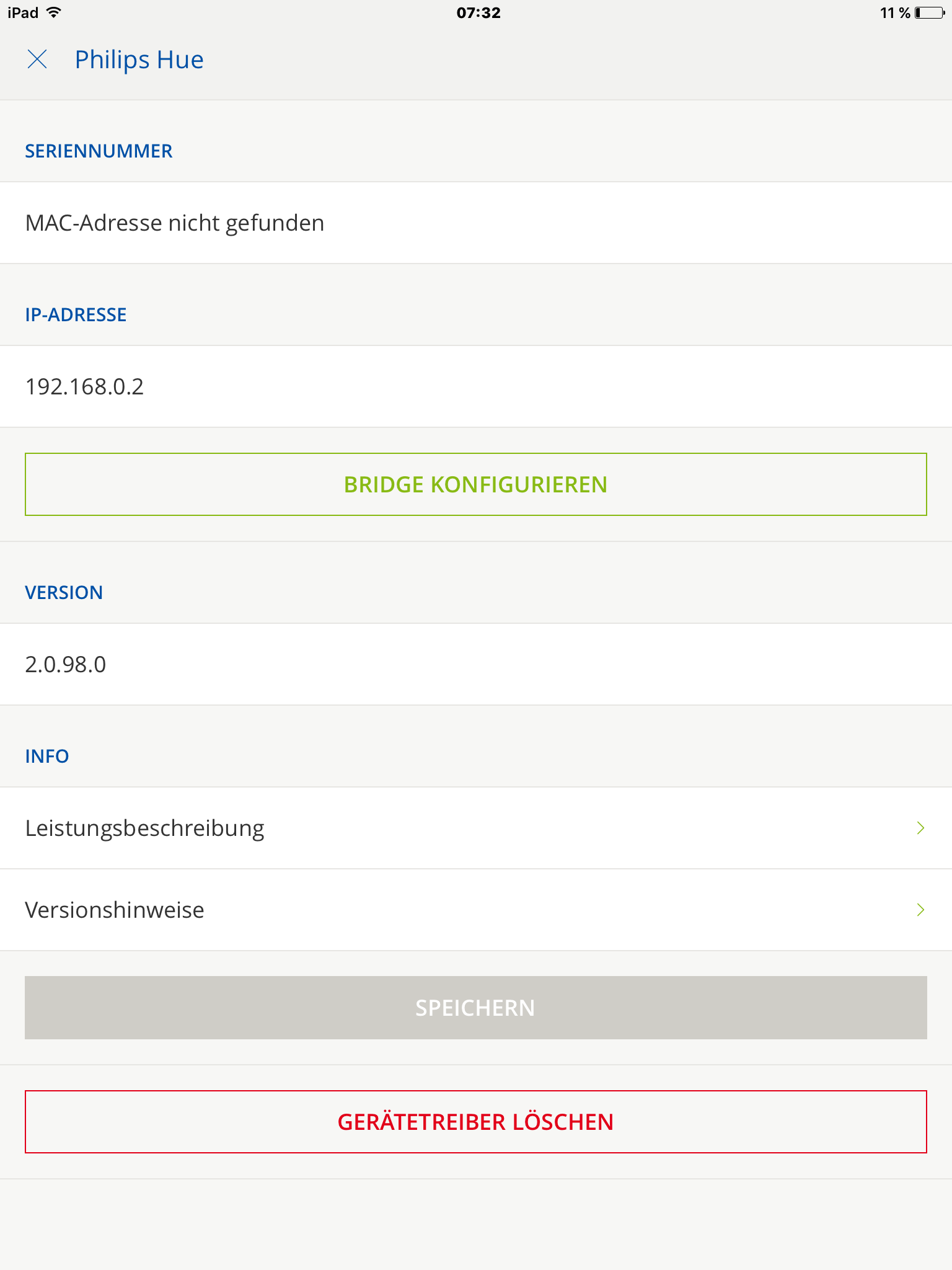The height and width of the screenshot is (1270, 952).
Task: Tap the Version section header
Action: click(64, 593)
